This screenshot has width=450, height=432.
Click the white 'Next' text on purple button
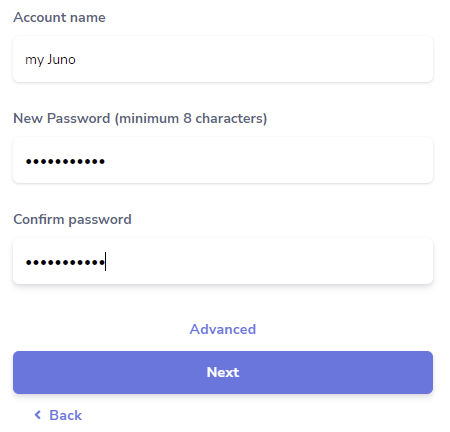[223, 372]
